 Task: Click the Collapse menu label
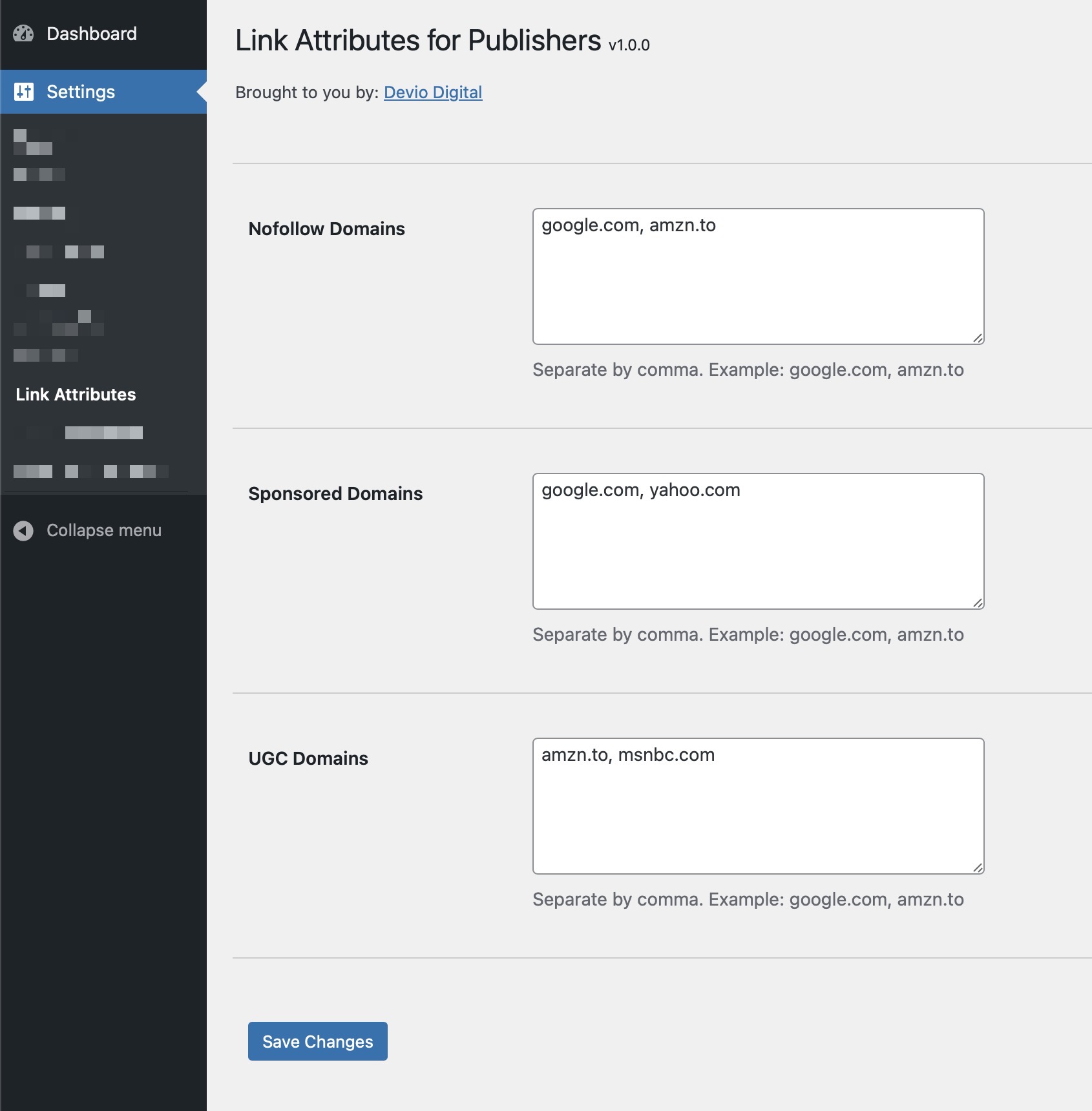pyautogui.click(x=104, y=530)
